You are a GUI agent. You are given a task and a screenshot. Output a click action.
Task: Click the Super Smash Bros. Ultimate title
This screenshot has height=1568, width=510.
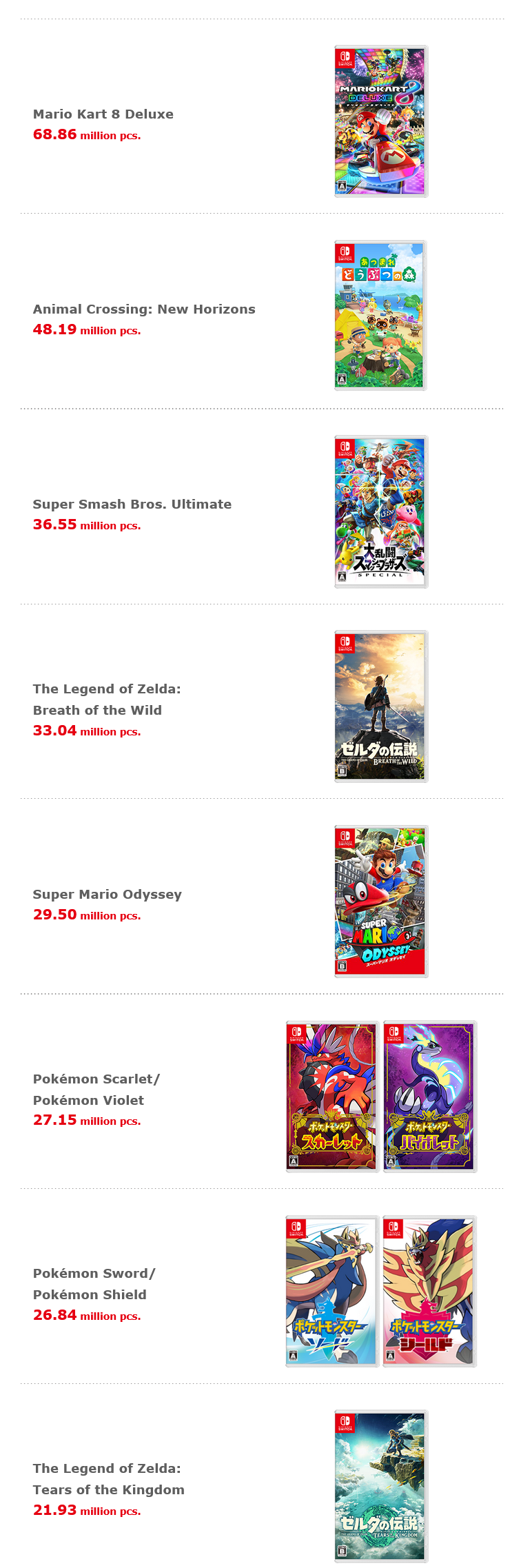[132, 505]
